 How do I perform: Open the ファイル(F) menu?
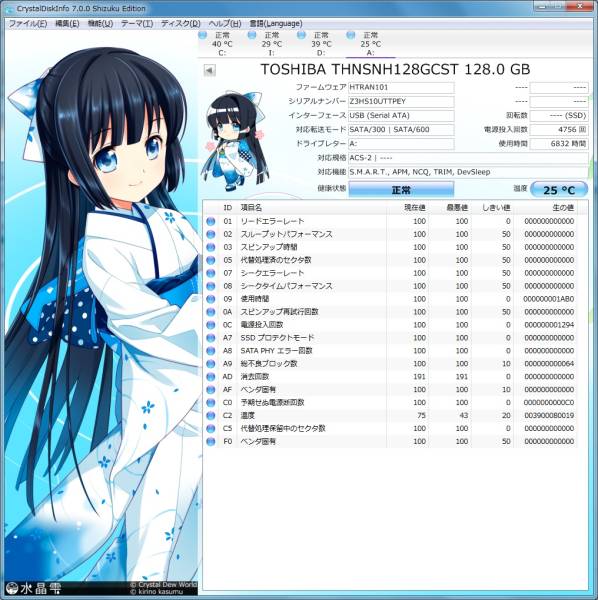(28, 24)
